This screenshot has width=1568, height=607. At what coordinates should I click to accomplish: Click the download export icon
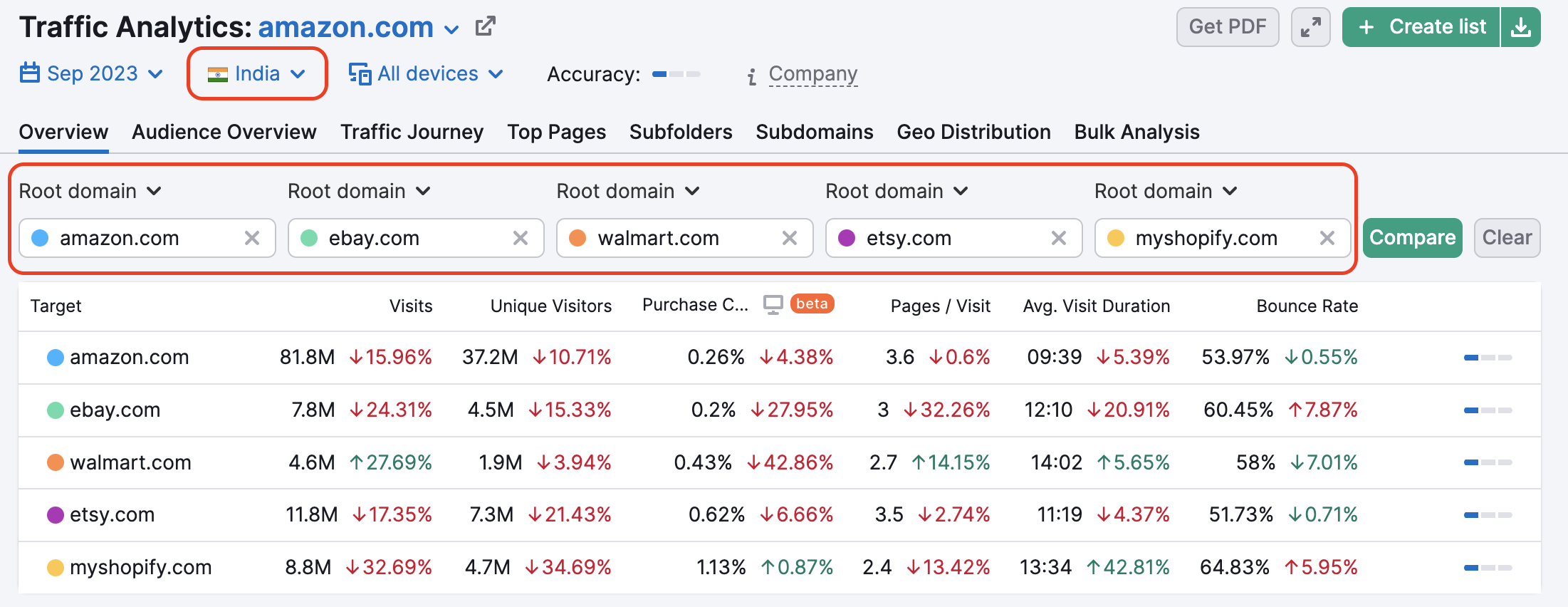point(1520,27)
